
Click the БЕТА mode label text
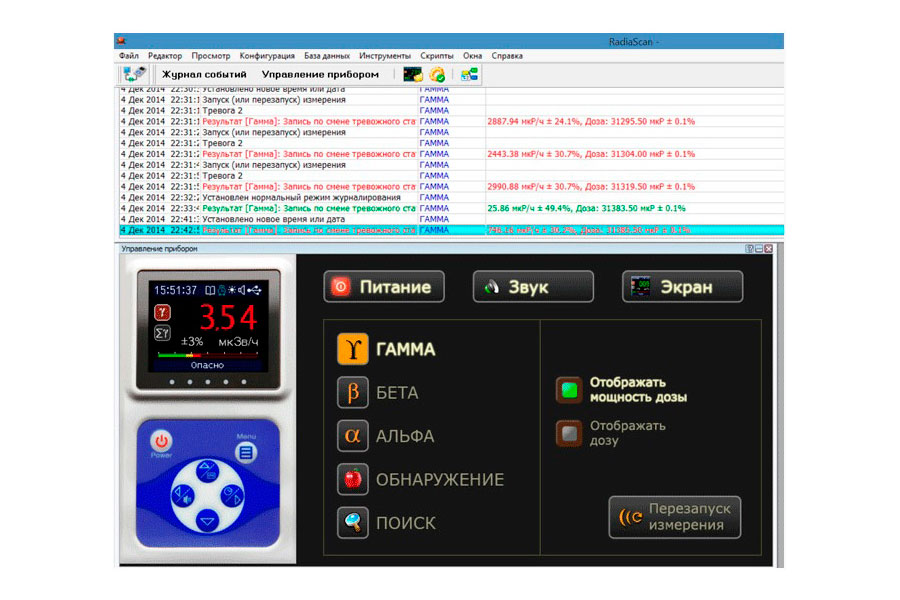(x=397, y=393)
